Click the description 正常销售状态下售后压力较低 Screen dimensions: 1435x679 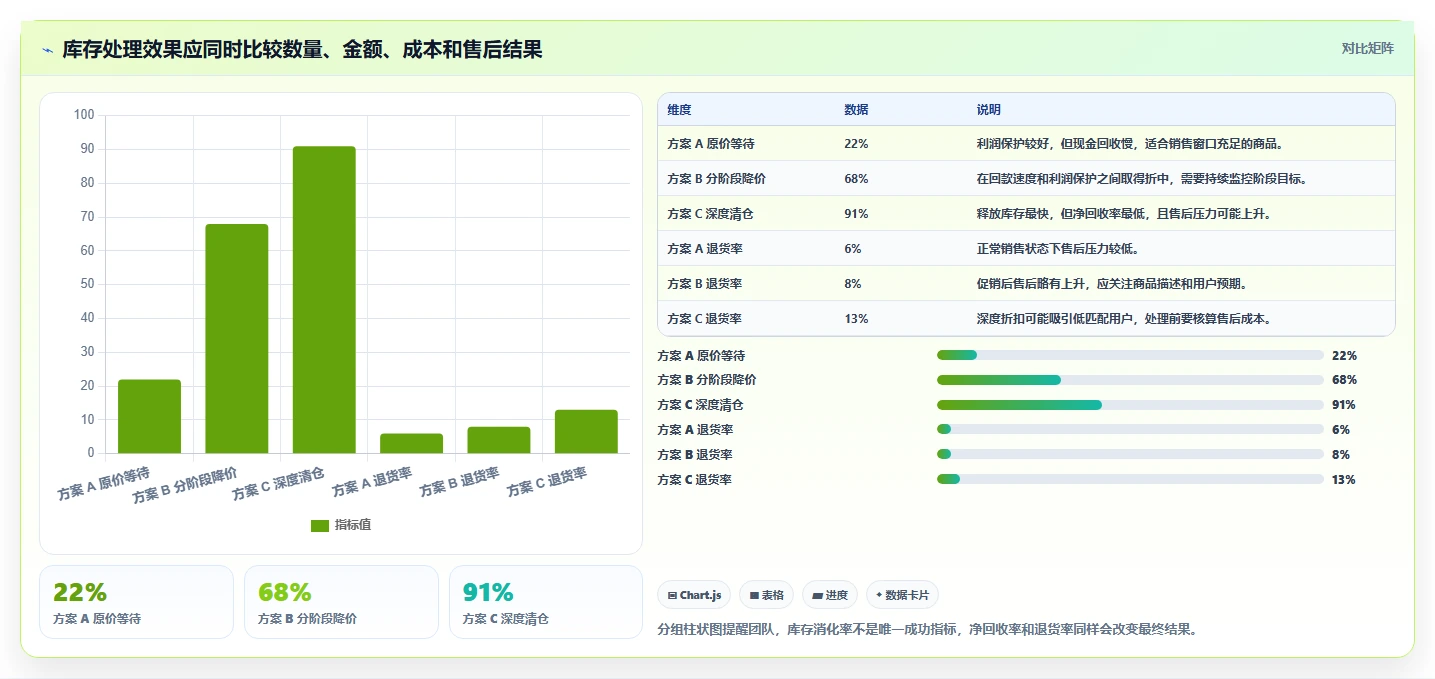pos(1057,249)
